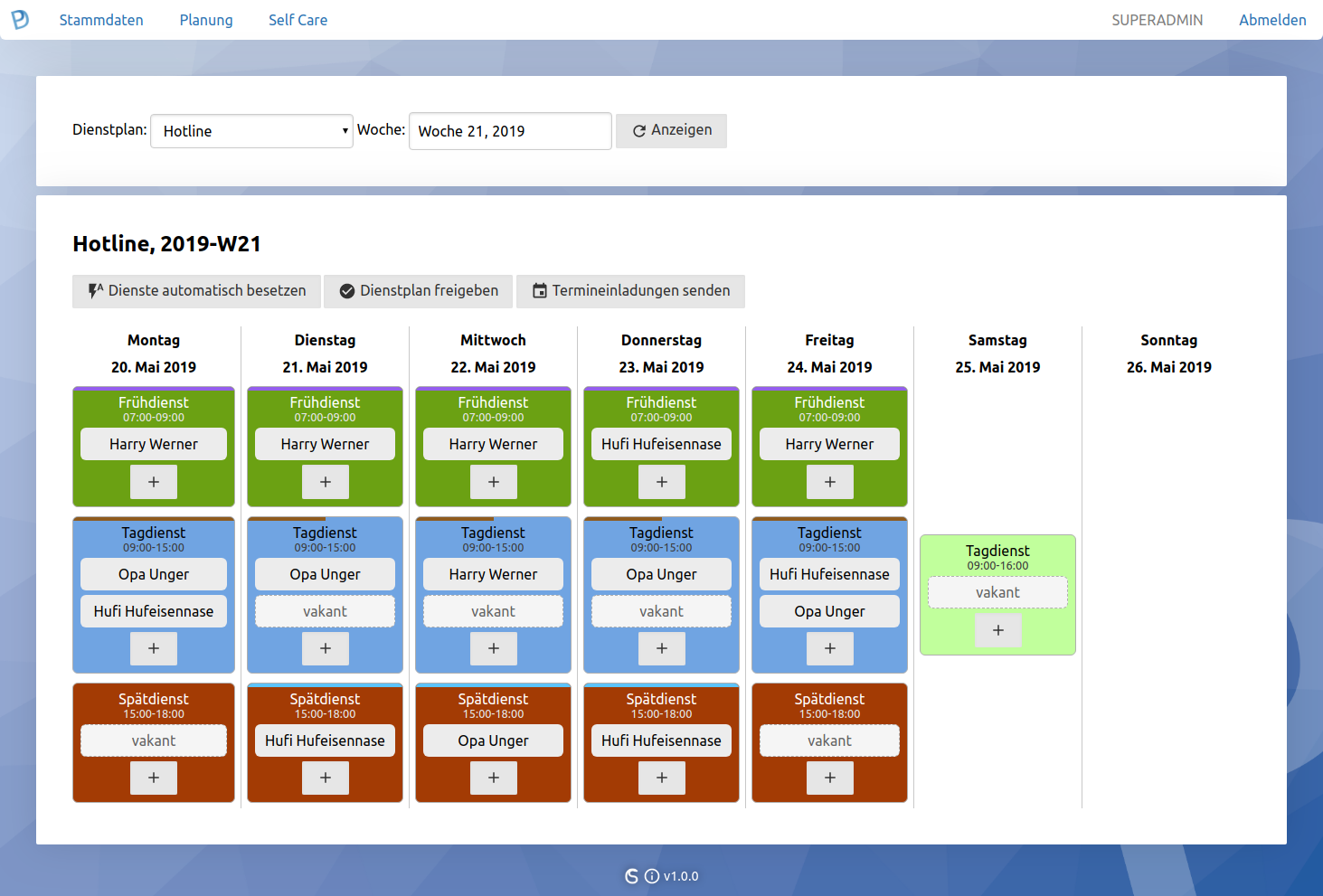Select Hufi Hufeisennase in Tuesday Spätdienst
This screenshot has width=1323, height=896.
point(326,740)
